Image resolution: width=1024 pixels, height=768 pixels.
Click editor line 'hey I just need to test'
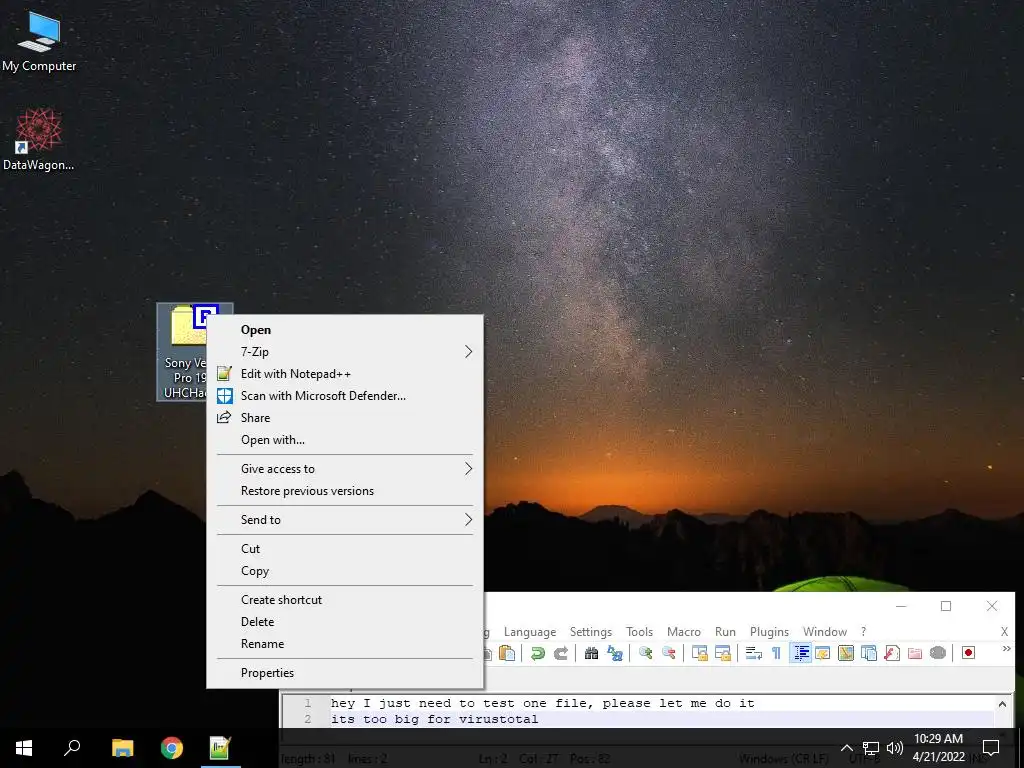coord(543,703)
